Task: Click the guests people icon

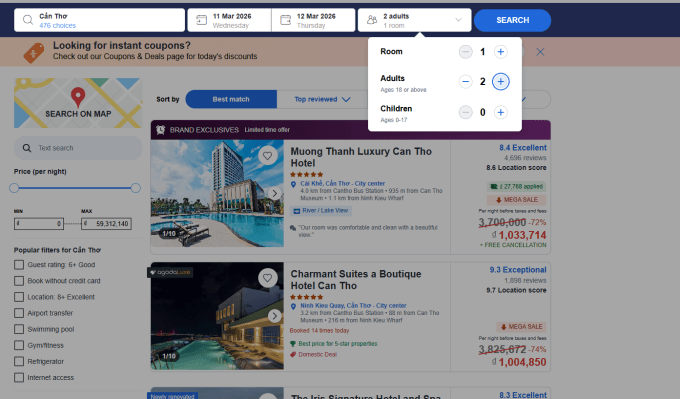Action: point(372,20)
